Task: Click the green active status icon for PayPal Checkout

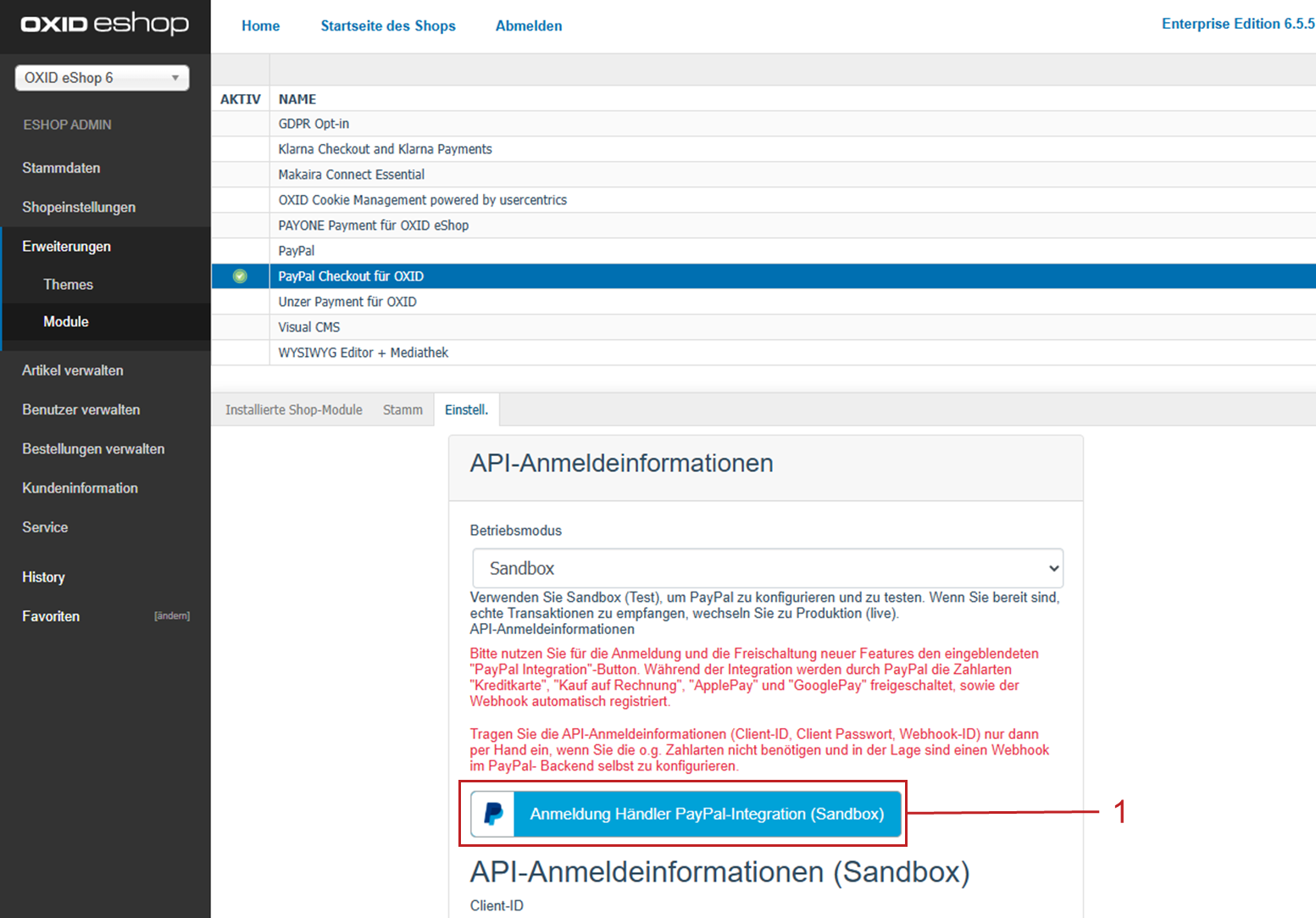Action: point(240,276)
